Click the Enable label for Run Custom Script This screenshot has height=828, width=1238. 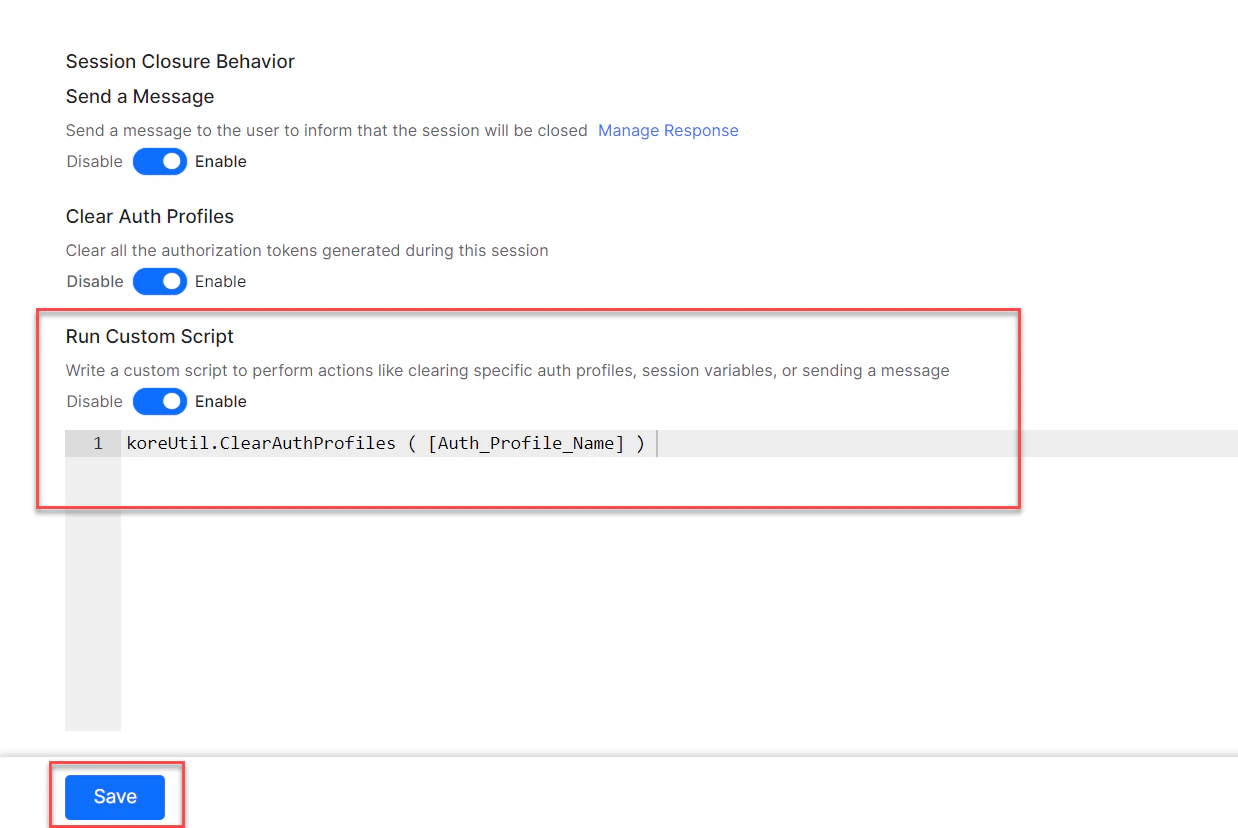pos(220,401)
